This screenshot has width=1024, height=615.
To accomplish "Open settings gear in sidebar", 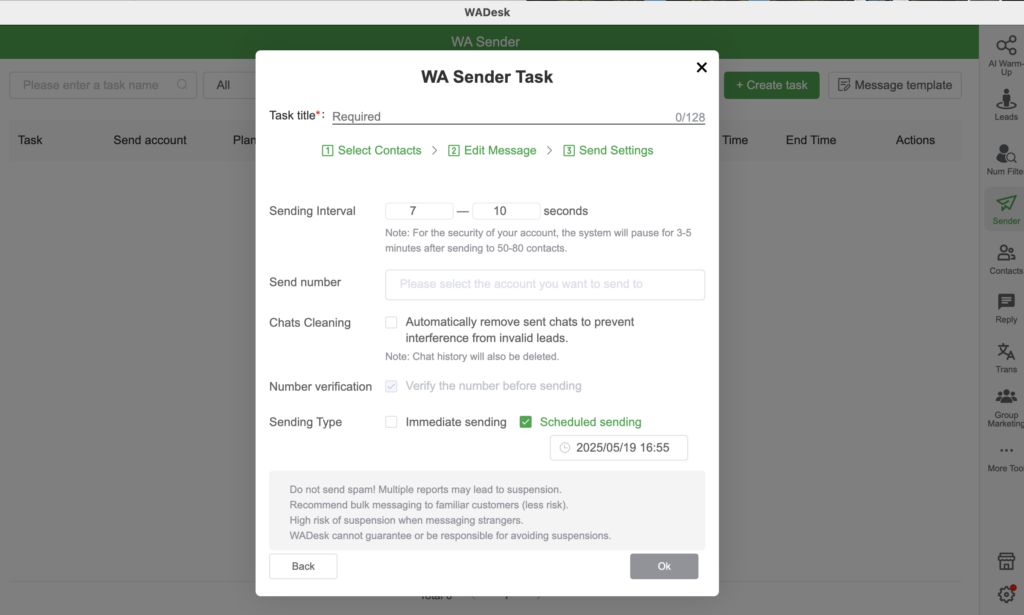I will pyautogui.click(x=1006, y=594).
